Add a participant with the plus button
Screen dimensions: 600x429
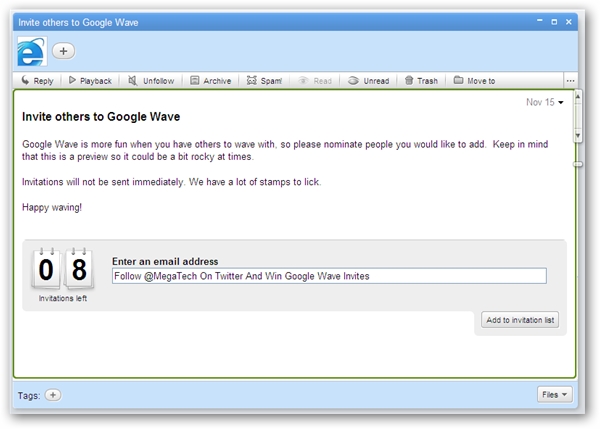coord(64,51)
